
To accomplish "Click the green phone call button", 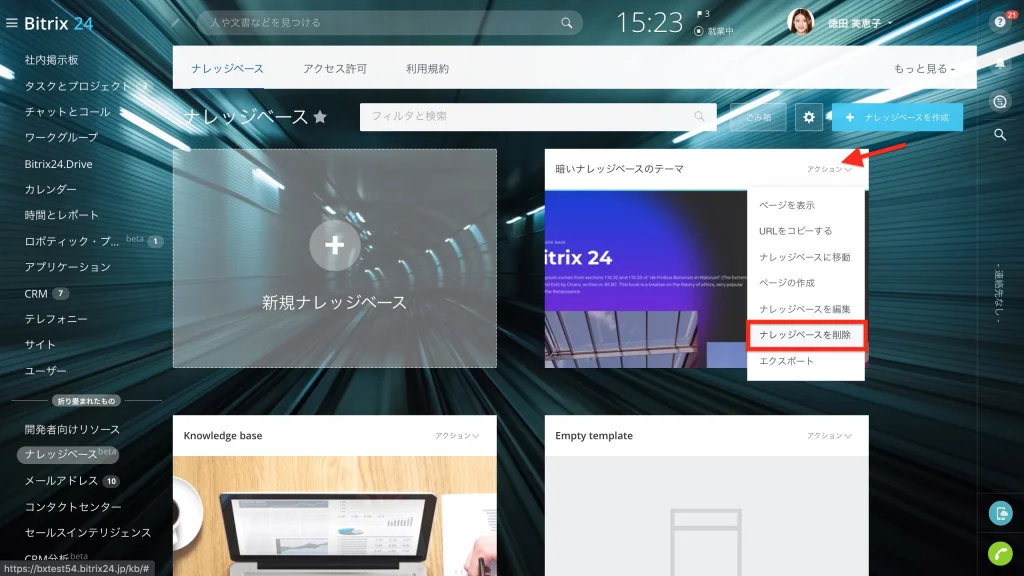I will [x=1000, y=554].
